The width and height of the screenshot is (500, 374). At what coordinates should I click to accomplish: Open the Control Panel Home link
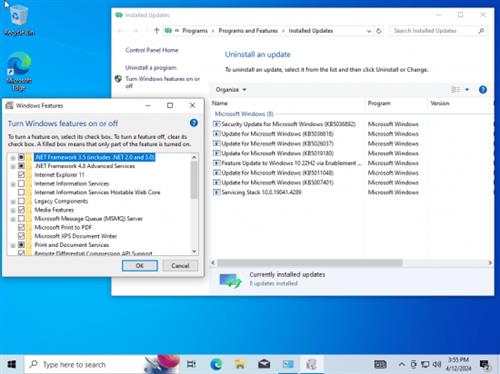click(x=152, y=50)
